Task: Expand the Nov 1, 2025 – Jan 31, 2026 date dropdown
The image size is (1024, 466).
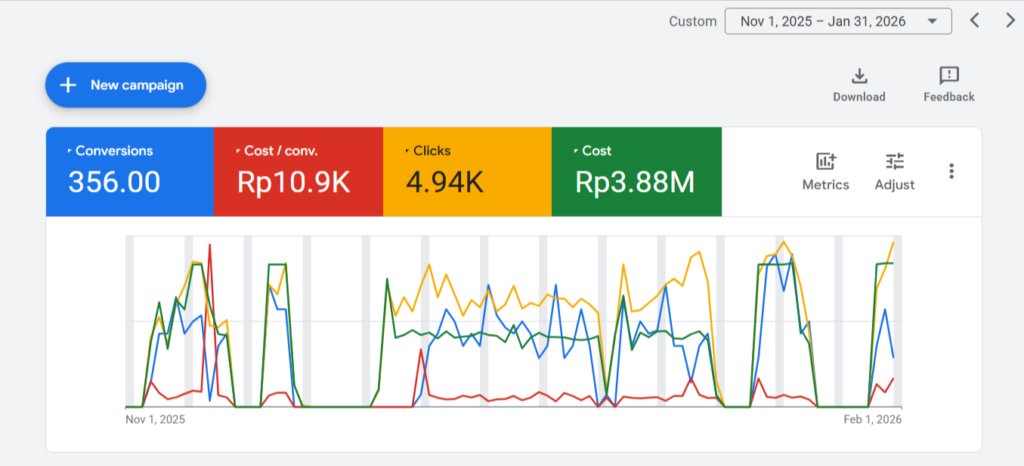Action: tap(838, 21)
